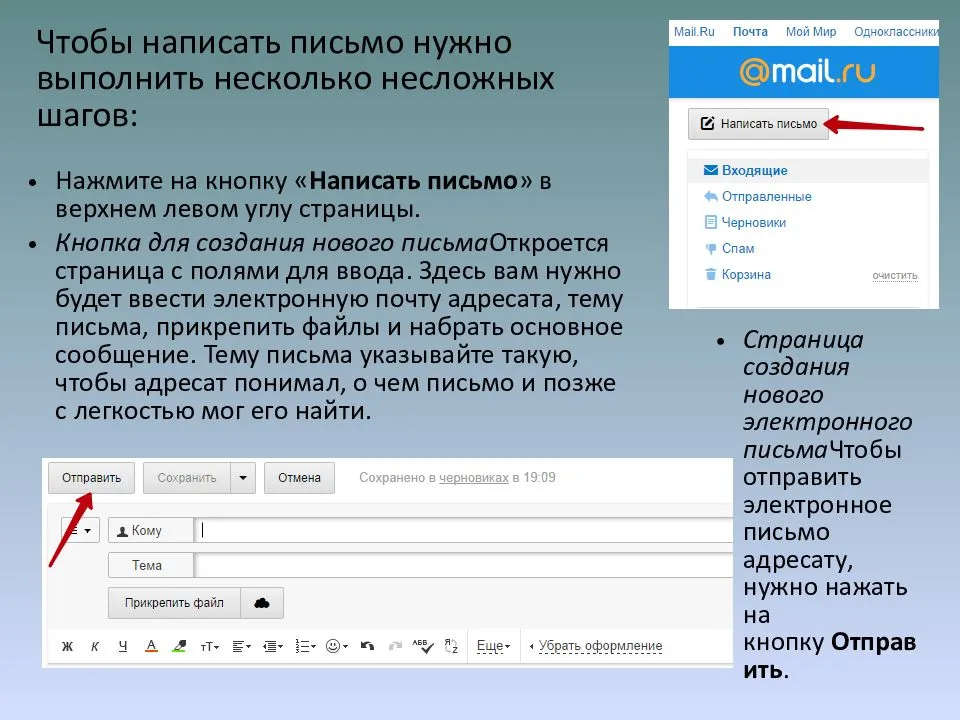Redo the last action

(x=396, y=646)
